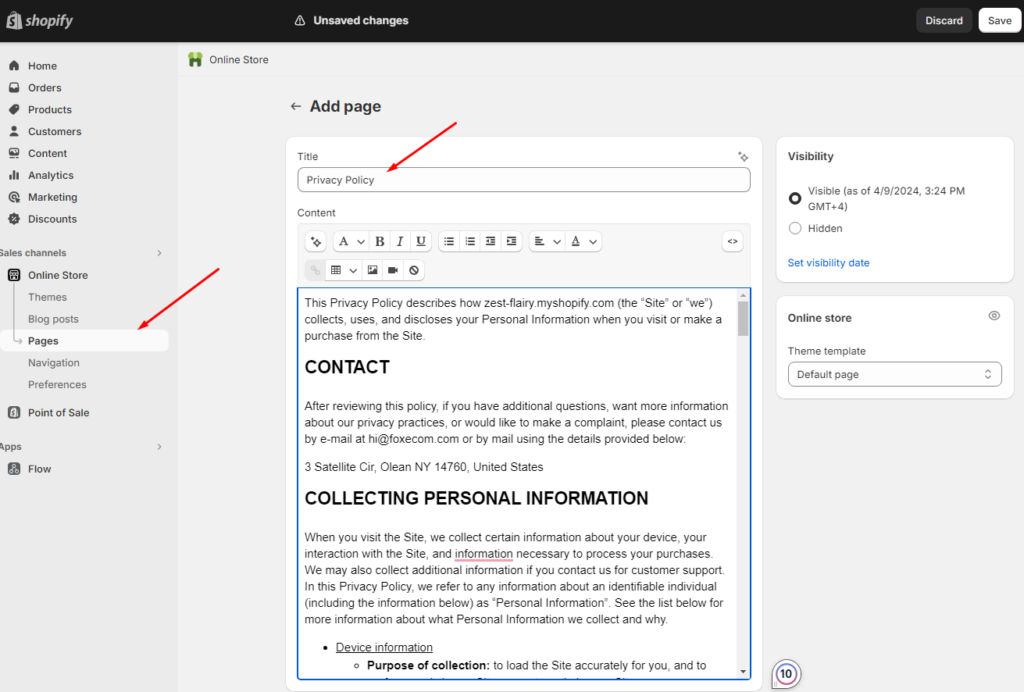Open the Theme template dropdown
The width and height of the screenshot is (1024, 692).
coord(894,374)
